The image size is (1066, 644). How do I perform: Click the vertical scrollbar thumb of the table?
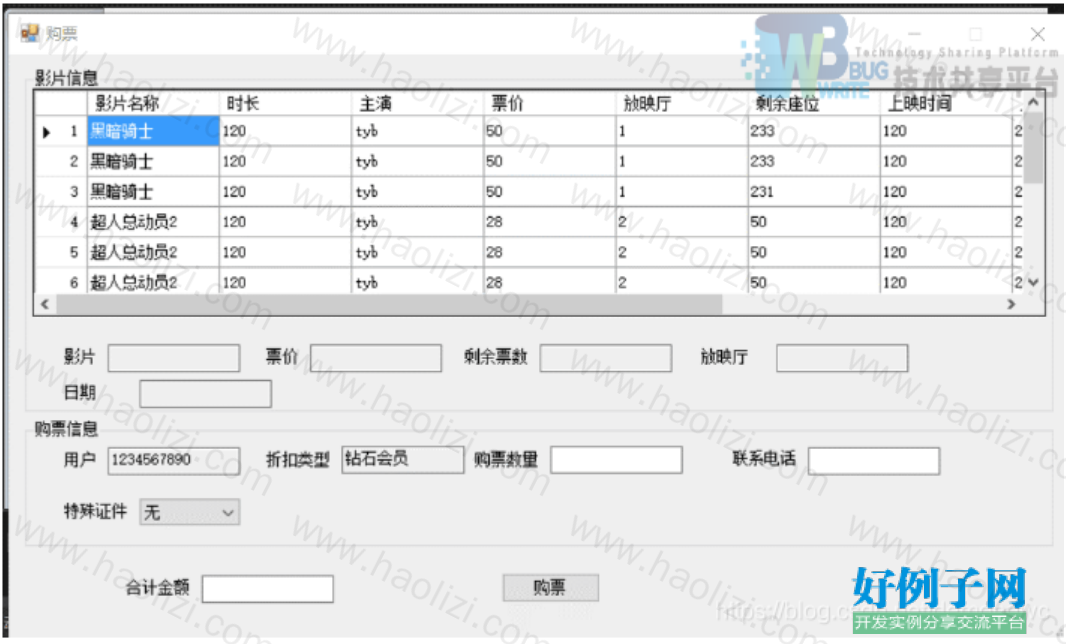[x=1033, y=148]
